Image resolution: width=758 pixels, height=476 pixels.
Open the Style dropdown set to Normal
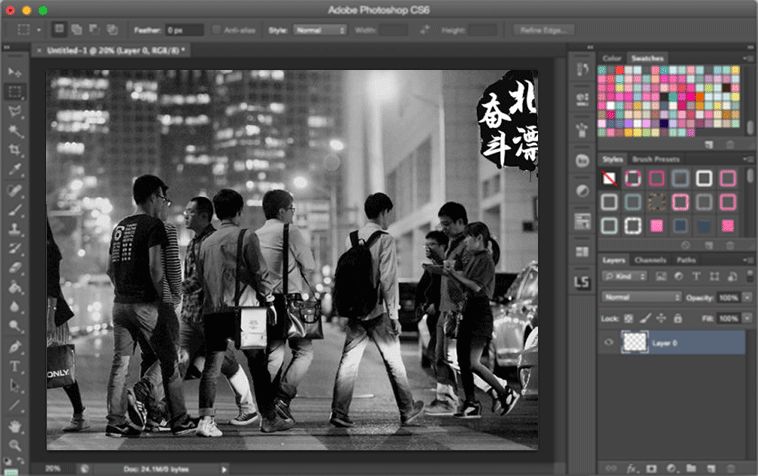pos(320,30)
